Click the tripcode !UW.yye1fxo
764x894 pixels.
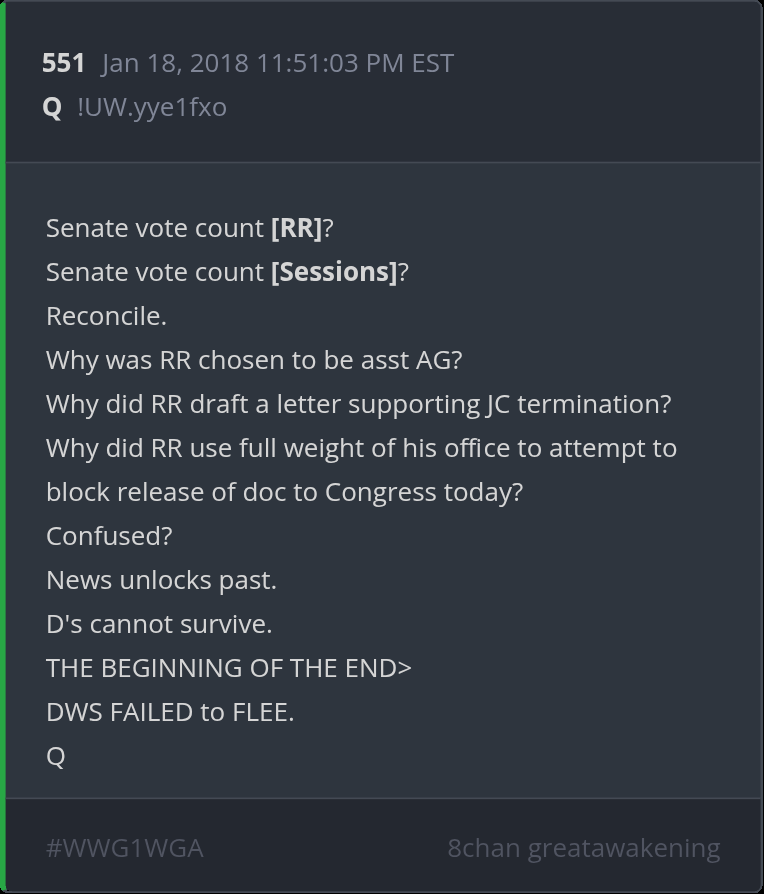[151, 107]
